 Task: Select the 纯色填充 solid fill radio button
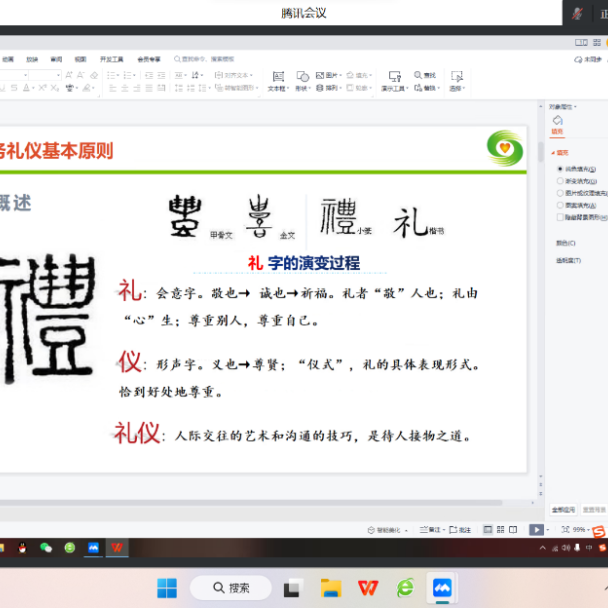point(560,169)
